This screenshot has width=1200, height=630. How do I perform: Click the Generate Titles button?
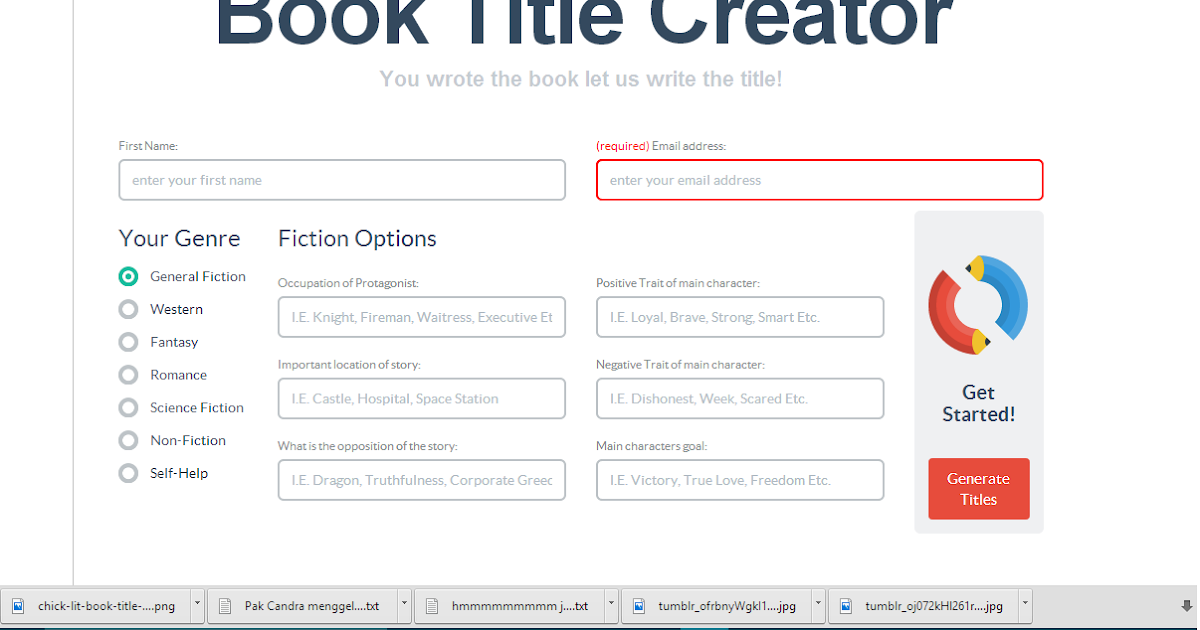coord(978,489)
